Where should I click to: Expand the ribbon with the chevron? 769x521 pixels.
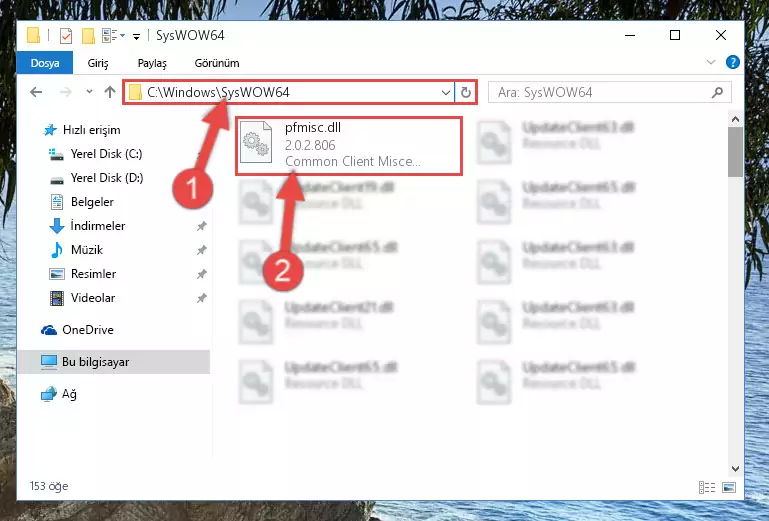(711, 62)
